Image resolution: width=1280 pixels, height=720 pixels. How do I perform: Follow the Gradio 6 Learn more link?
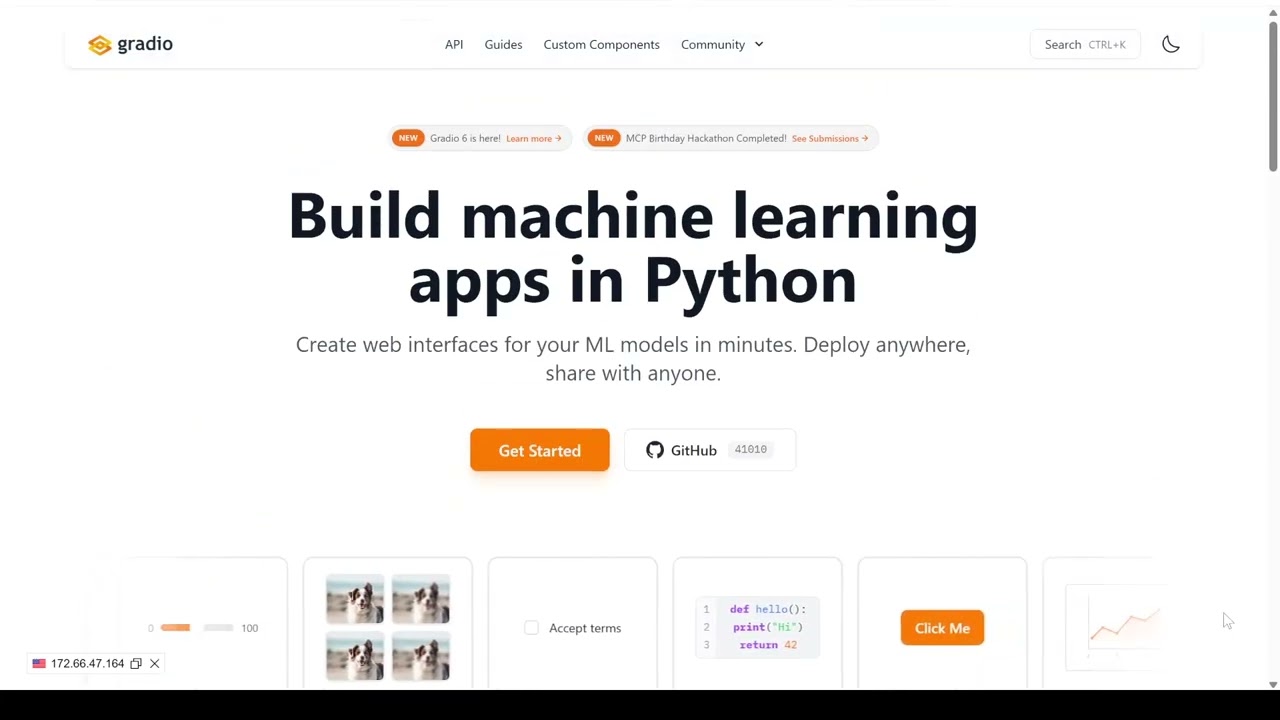[534, 138]
